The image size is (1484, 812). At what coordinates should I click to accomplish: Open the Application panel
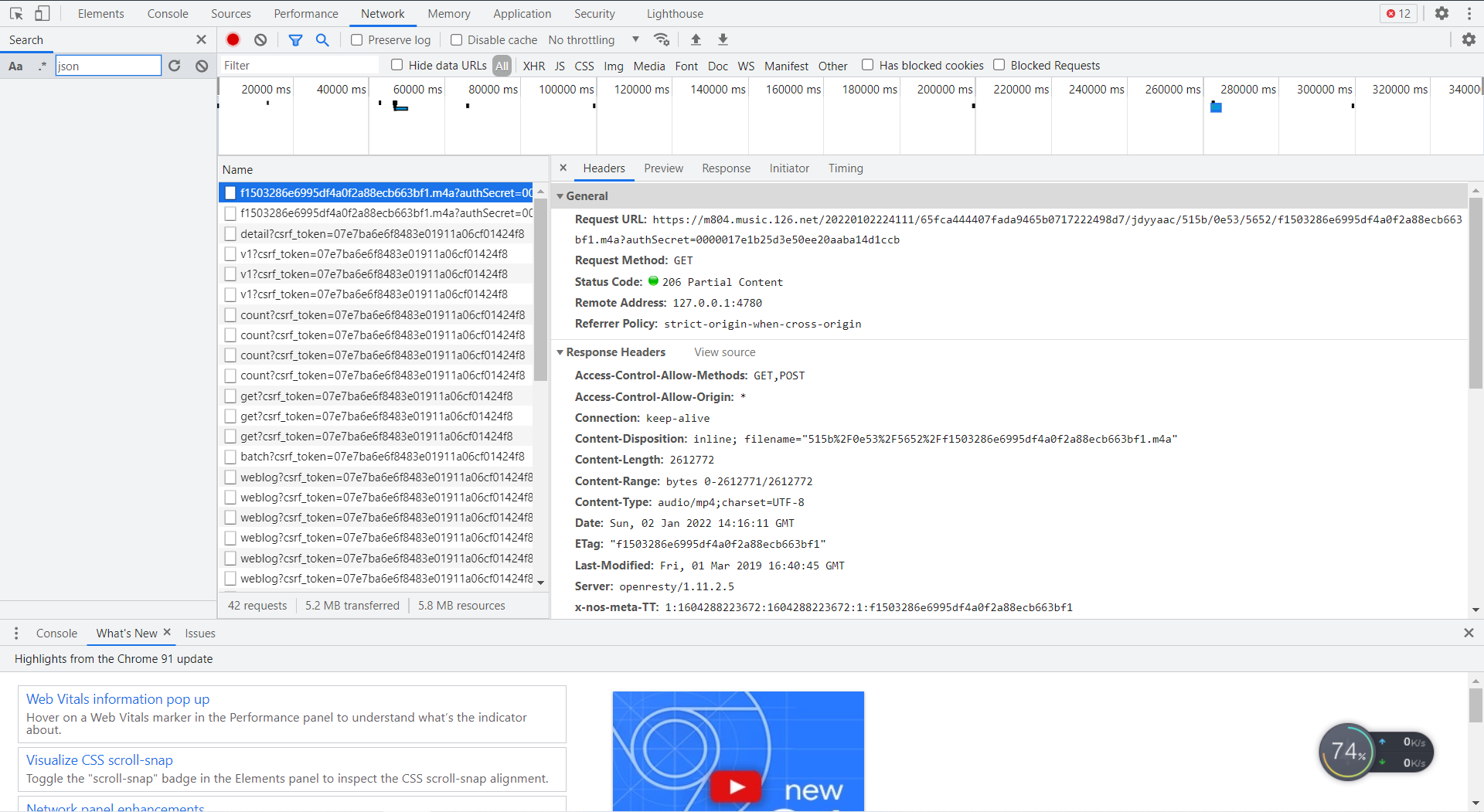pos(522,13)
